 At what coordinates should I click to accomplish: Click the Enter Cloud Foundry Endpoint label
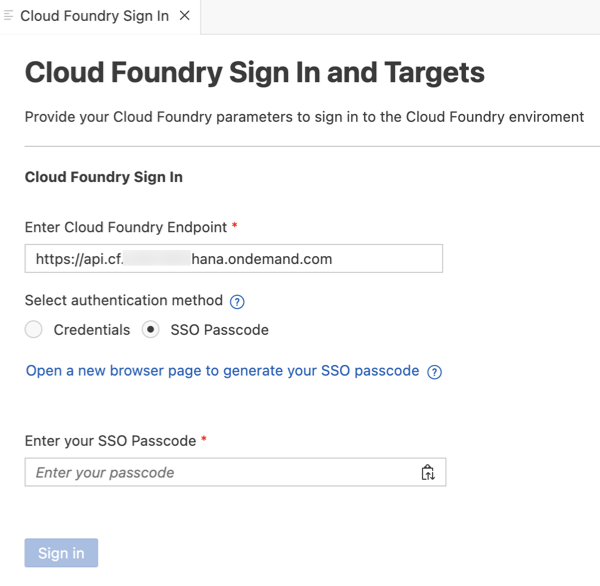point(126,227)
